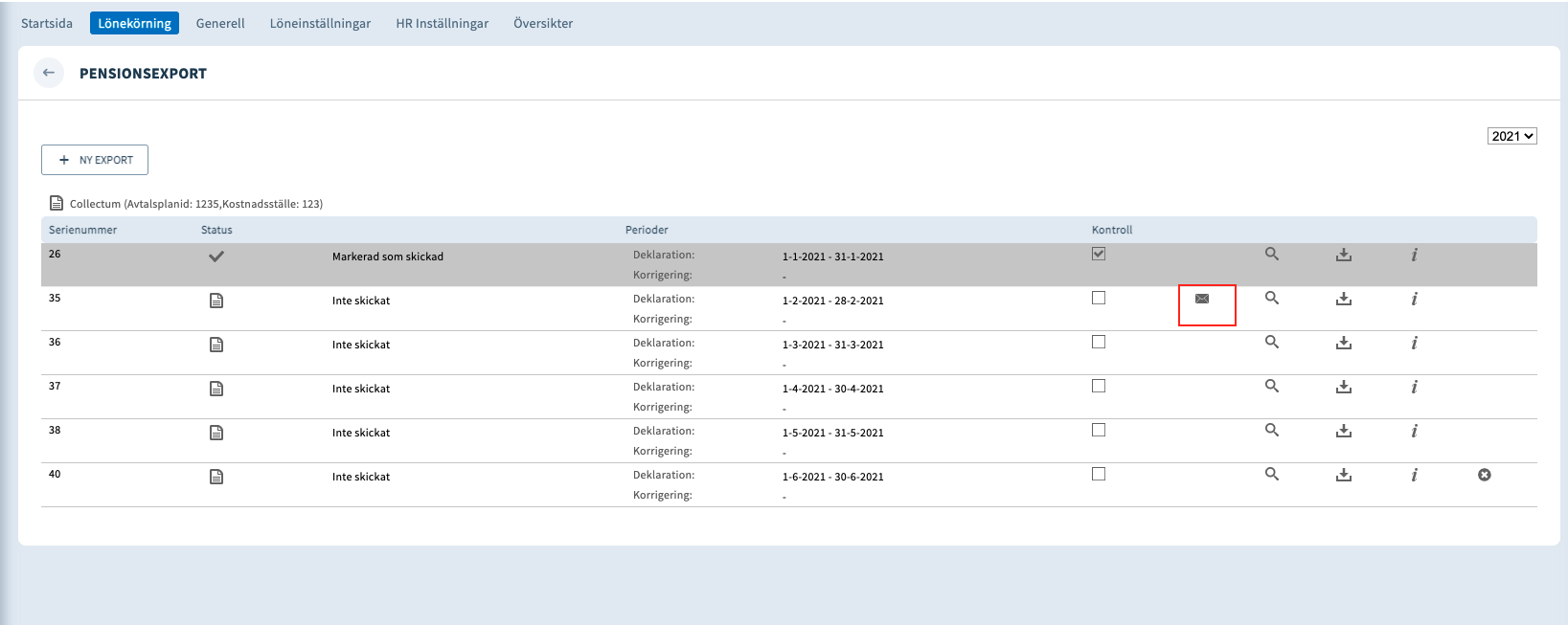Click the document status icon in row 37

pyautogui.click(x=216, y=389)
